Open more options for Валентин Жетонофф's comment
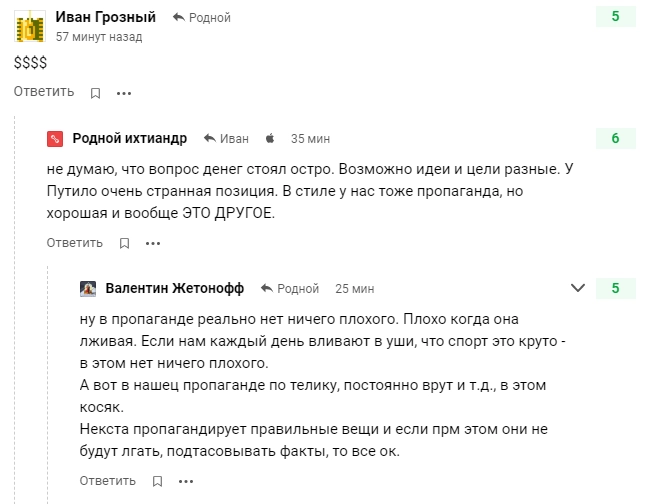645x504 pixels. (186, 481)
